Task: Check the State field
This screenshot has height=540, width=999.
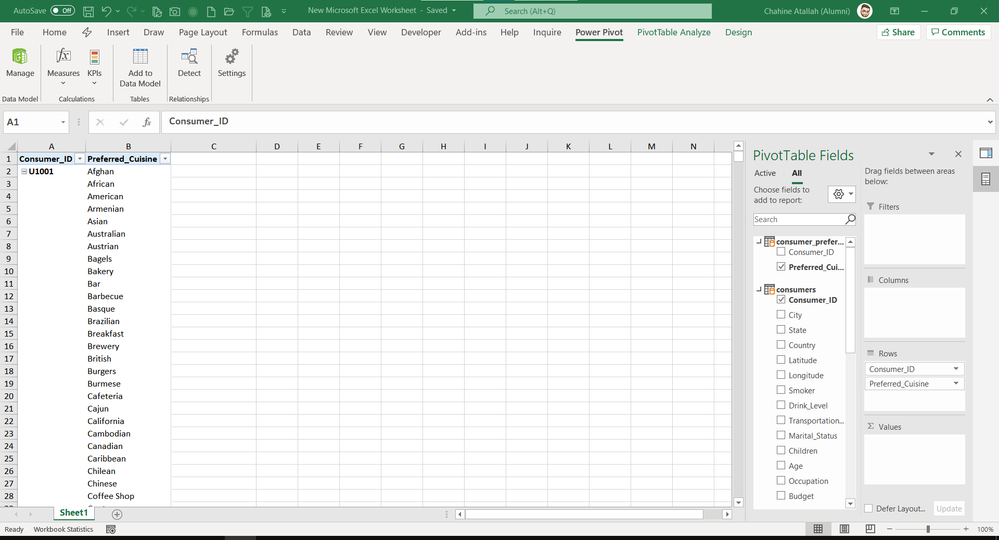Action: point(781,330)
